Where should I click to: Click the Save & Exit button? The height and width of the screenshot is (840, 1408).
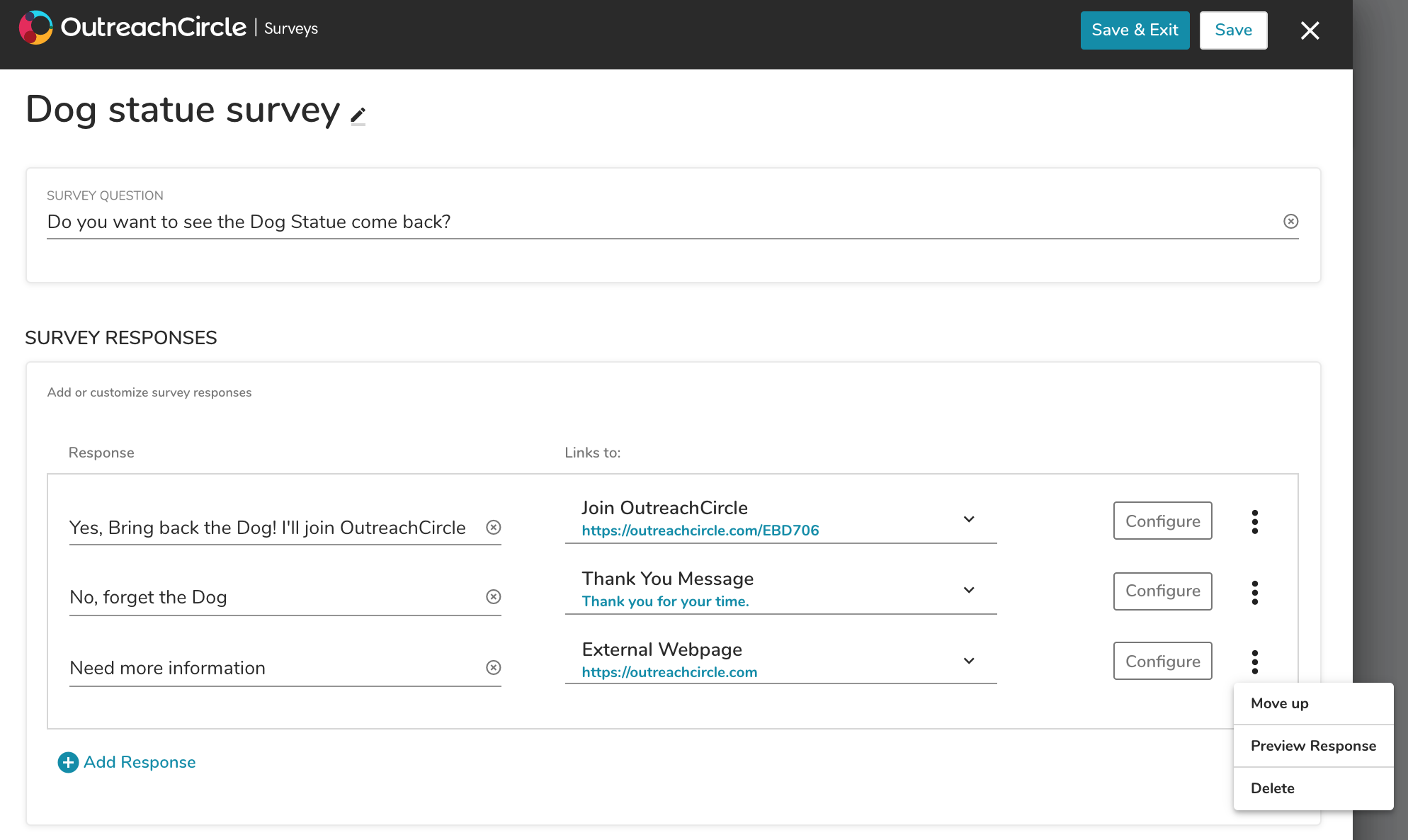pyautogui.click(x=1135, y=30)
